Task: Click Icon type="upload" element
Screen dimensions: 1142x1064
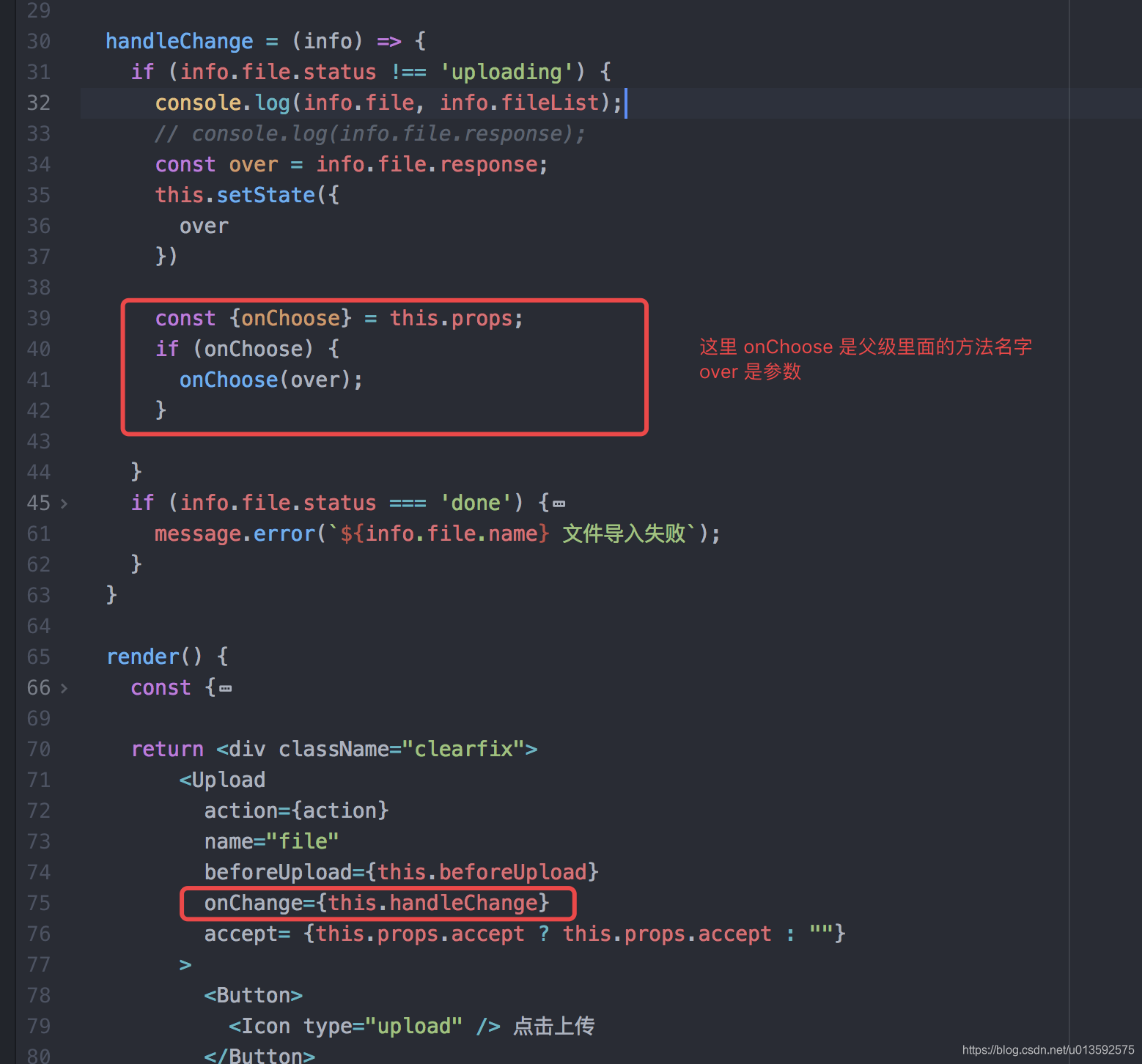Action: coord(364,1026)
